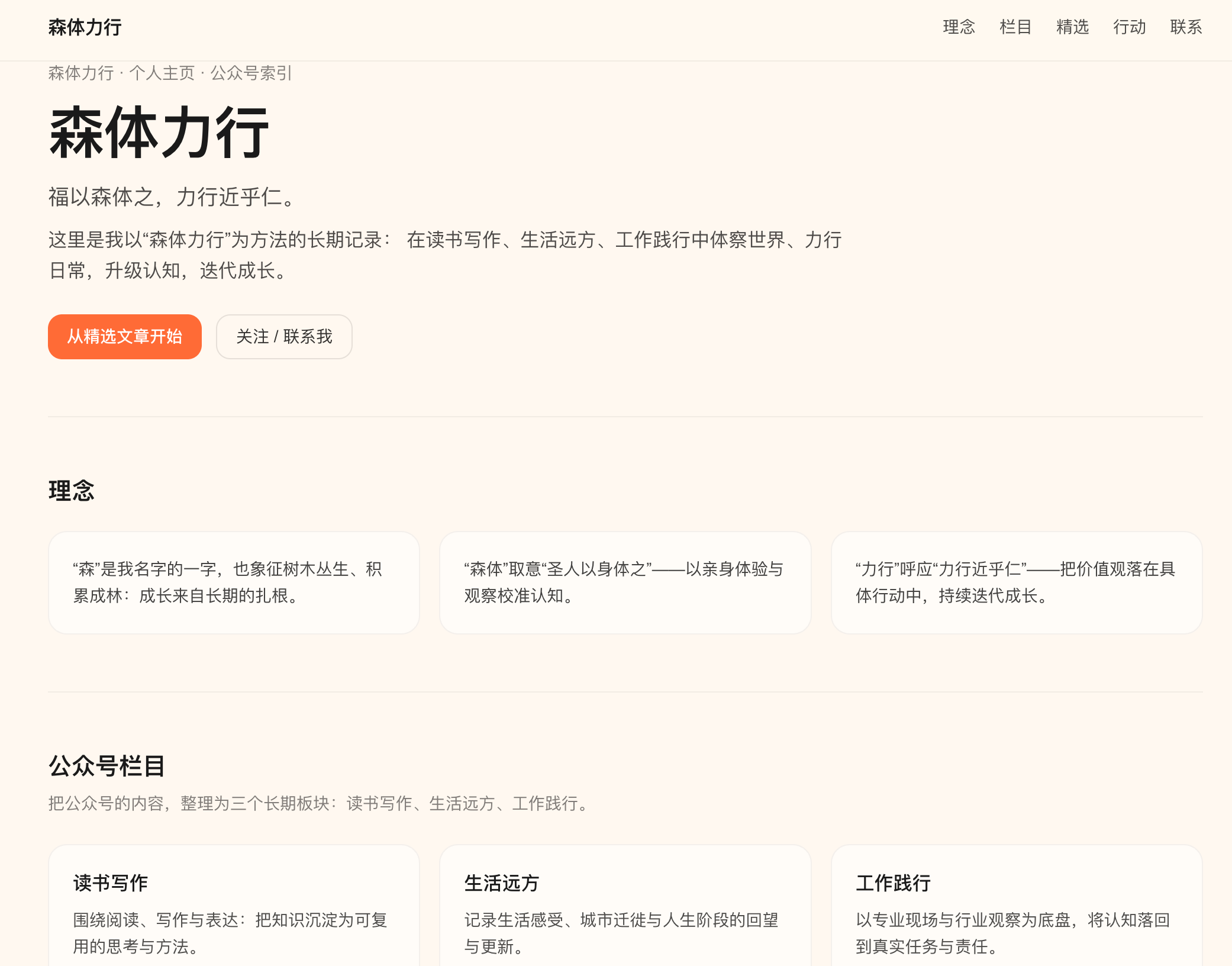The height and width of the screenshot is (966, 1232).
Task: Click the 理念 section heading
Action: 71,490
